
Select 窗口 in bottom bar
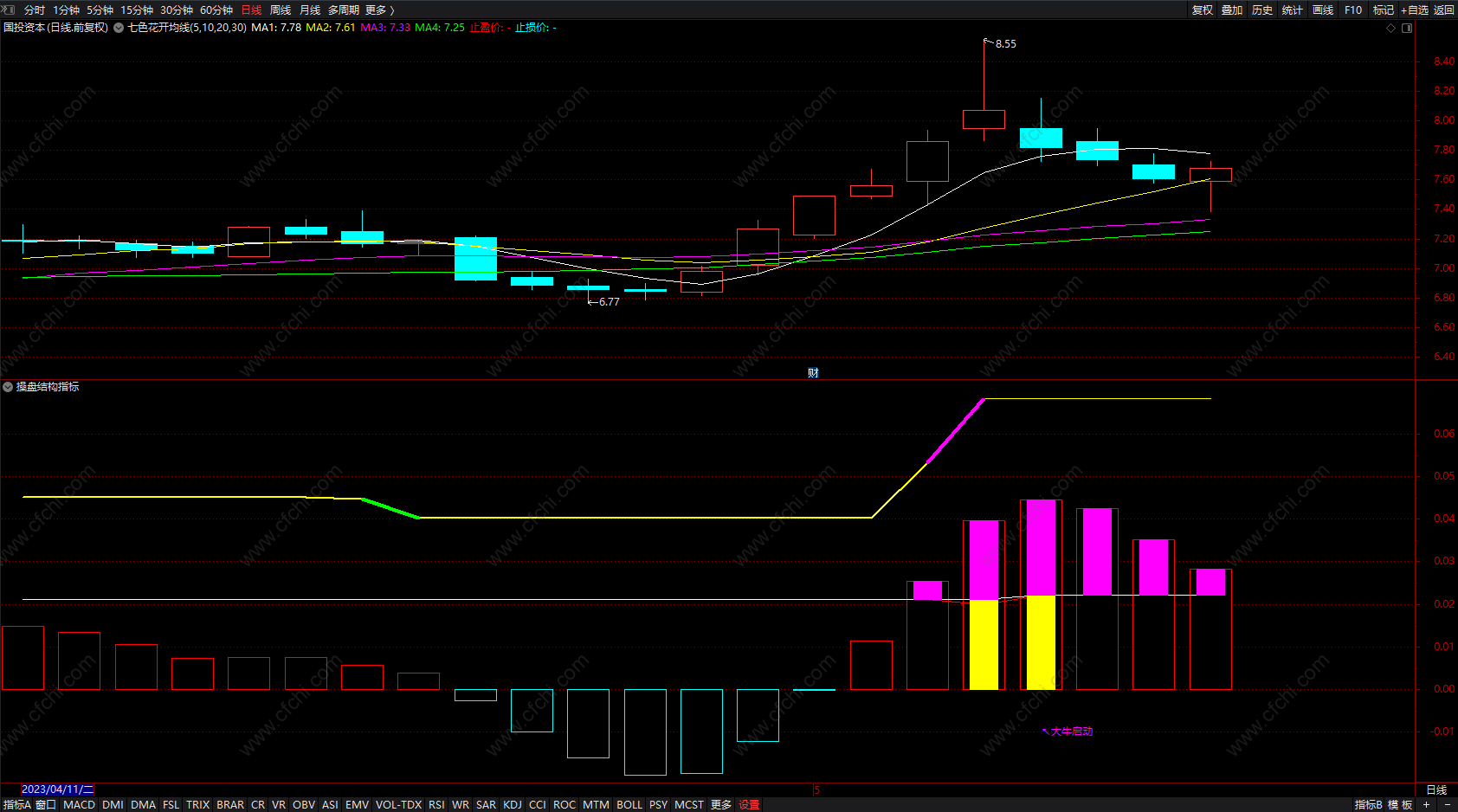(x=46, y=804)
